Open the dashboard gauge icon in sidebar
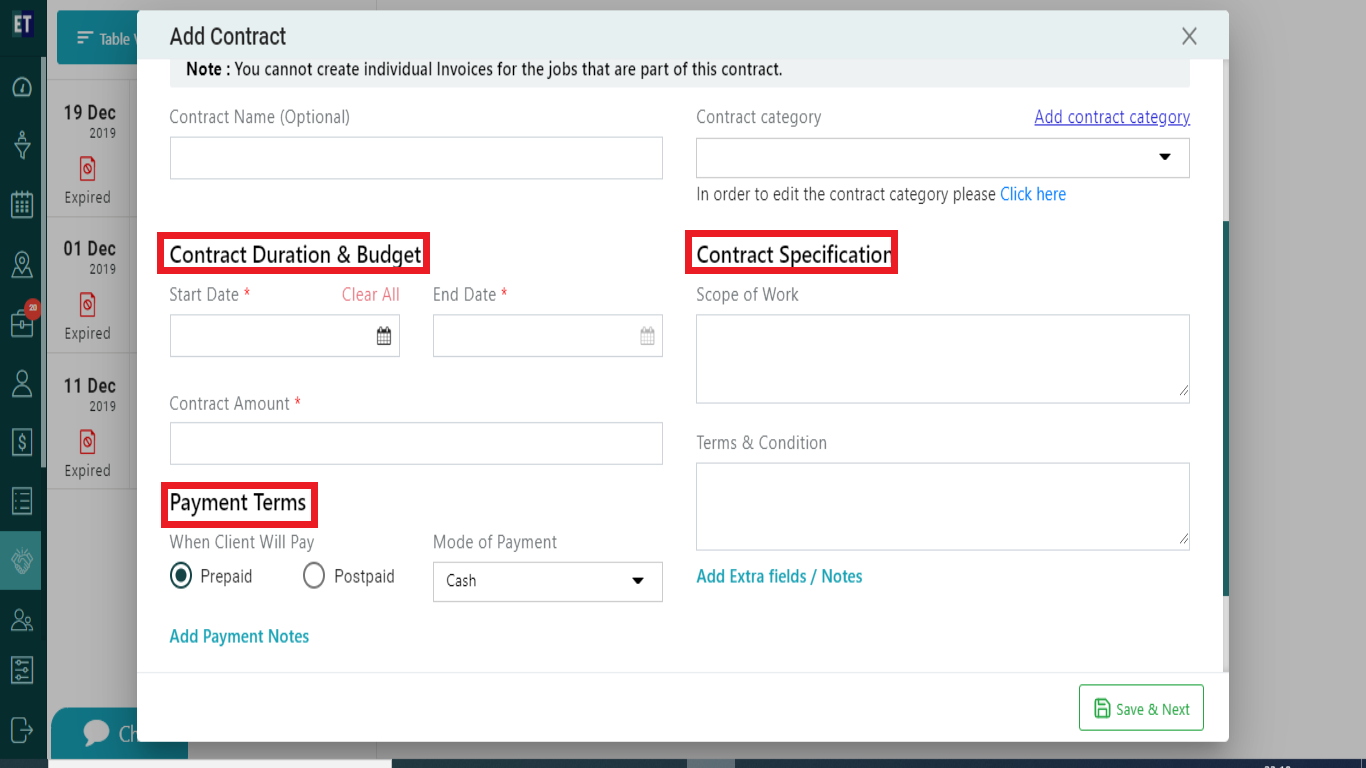The width and height of the screenshot is (1366, 768). click(x=22, y=87)
